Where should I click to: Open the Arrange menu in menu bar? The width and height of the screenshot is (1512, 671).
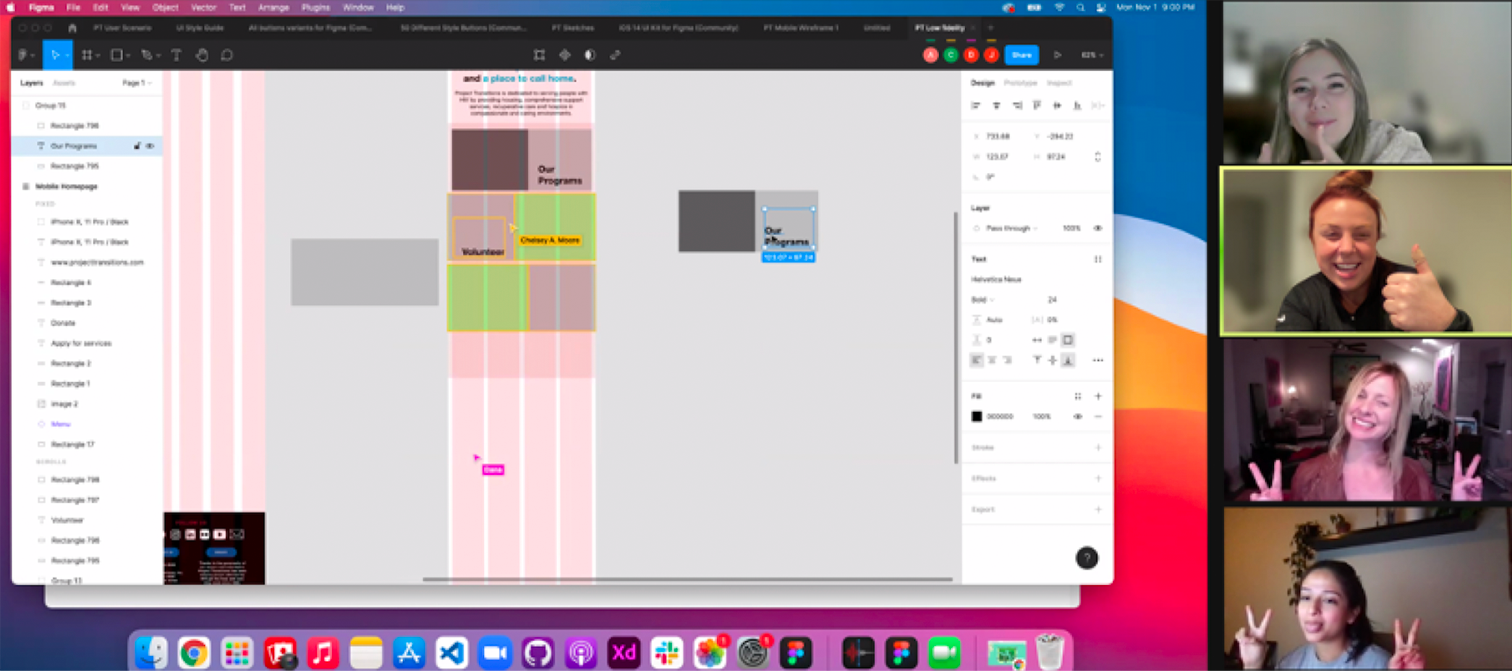click(x=273, y=7)
